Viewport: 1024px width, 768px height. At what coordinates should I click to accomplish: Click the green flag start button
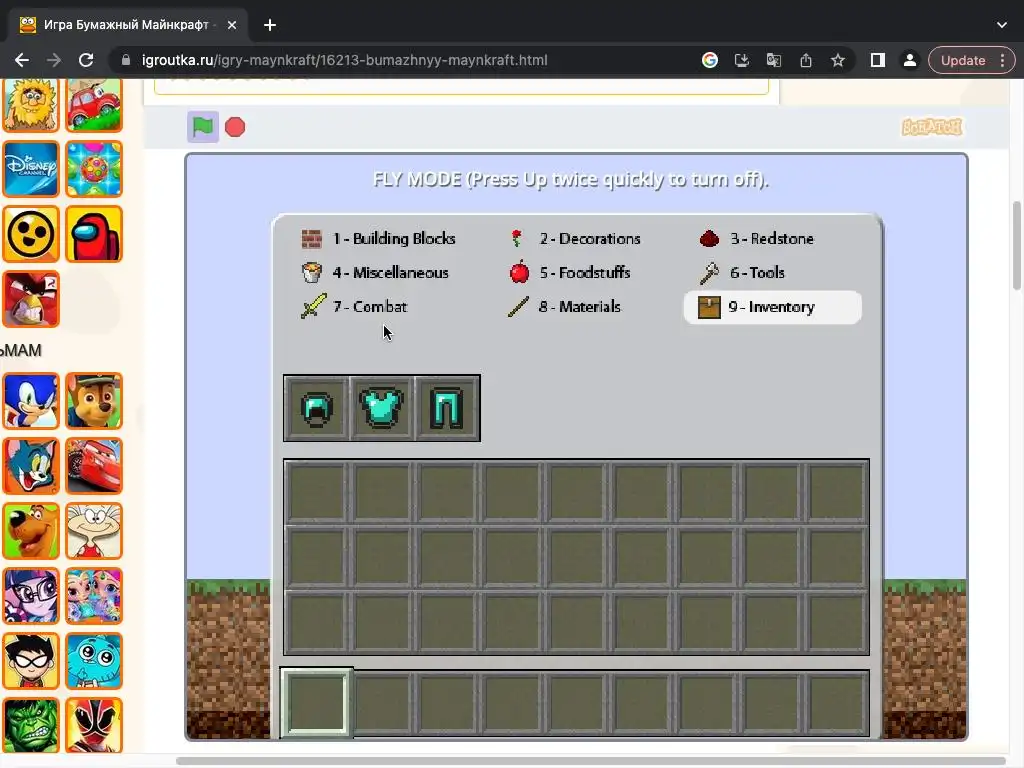(x=202, y=127)
